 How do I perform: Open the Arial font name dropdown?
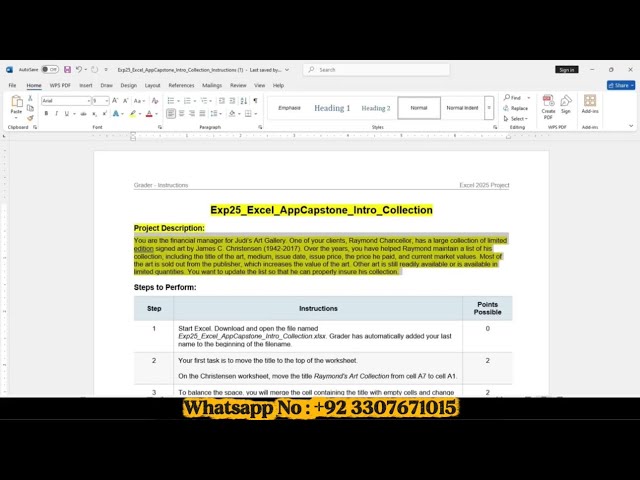(89, 101)
